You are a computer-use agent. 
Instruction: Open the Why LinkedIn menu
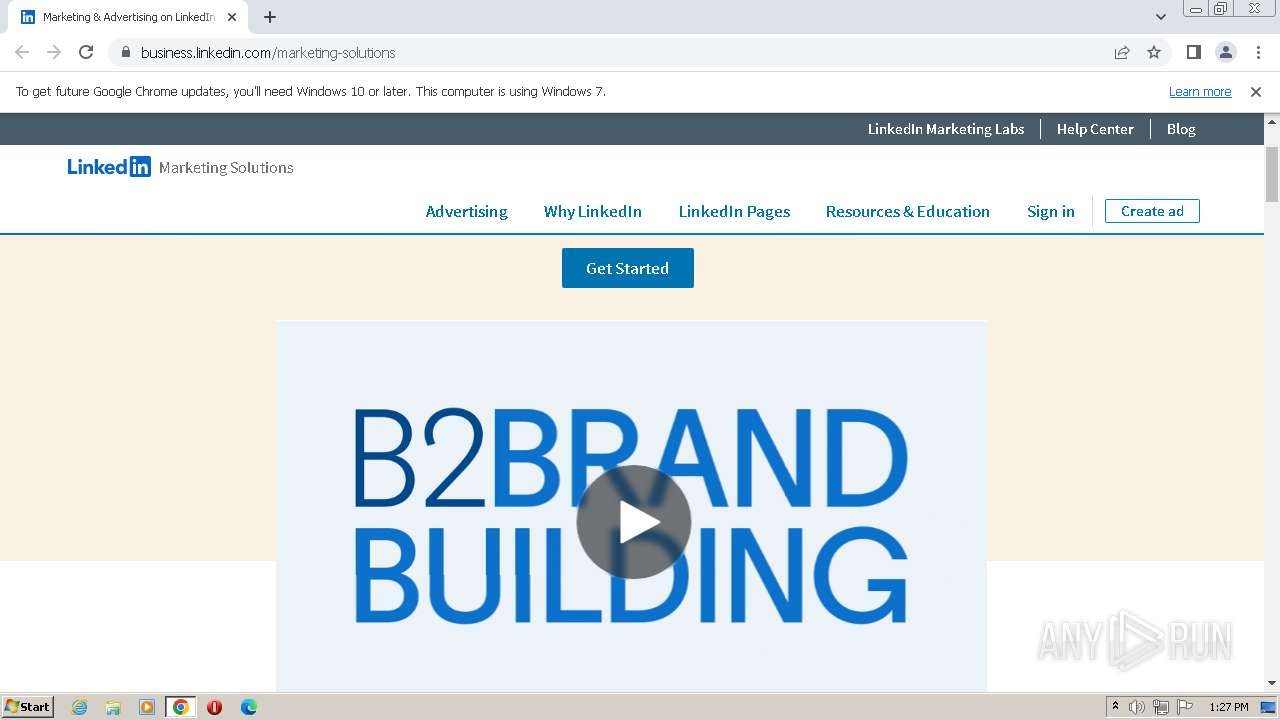pos(593,211)
